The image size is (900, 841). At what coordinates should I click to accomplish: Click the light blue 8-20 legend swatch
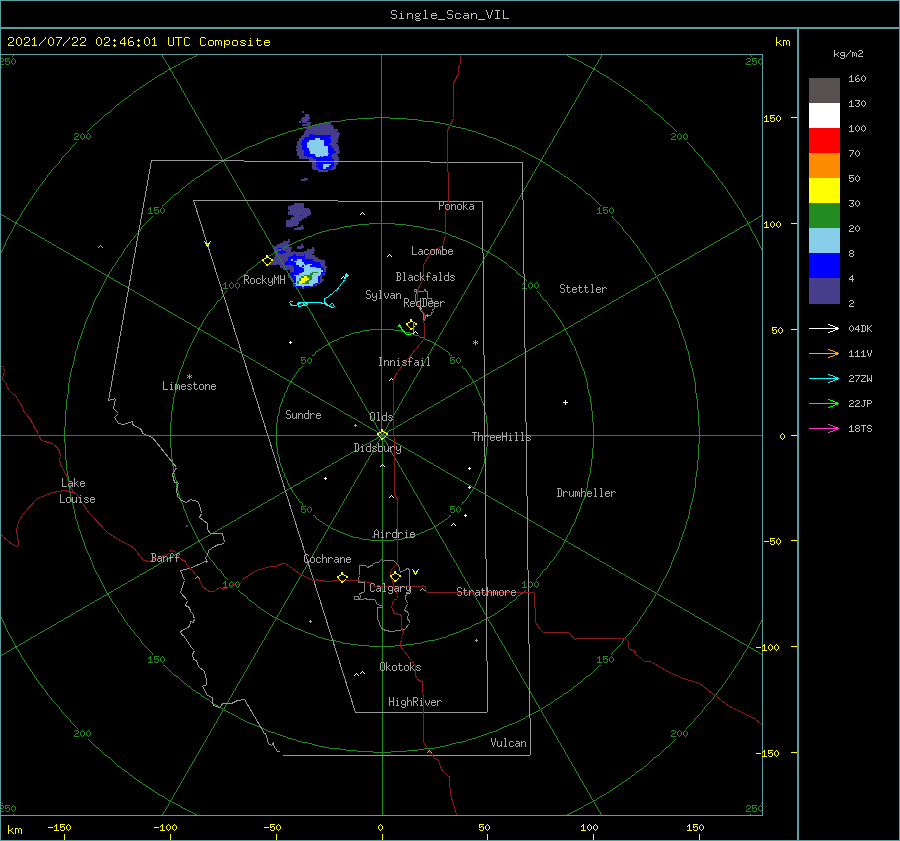(824, 241)
